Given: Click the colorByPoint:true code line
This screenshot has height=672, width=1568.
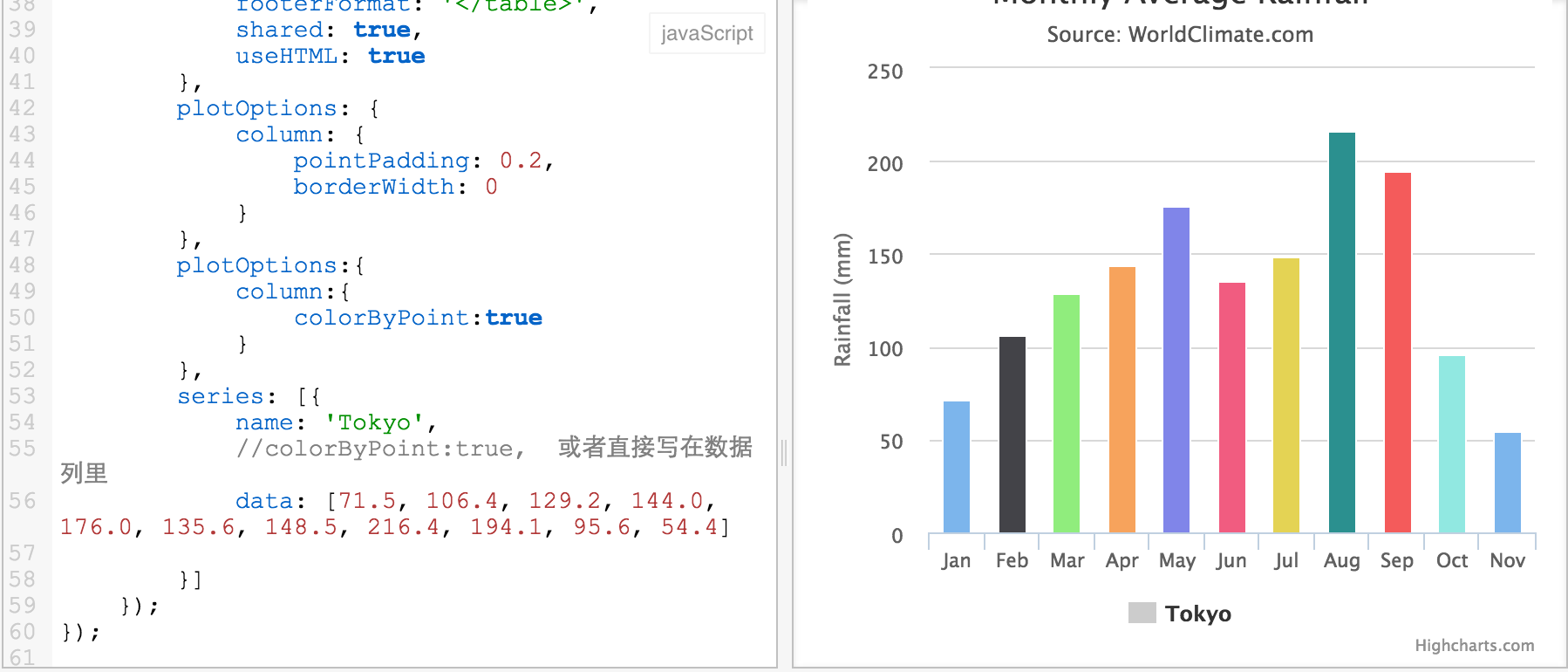Looking at the screenshot, I should click(x=418, y=318).
